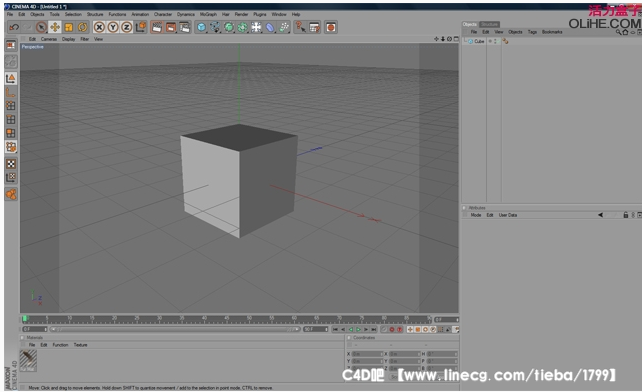
Task: Add a Cube primitive object
Action: click(201, 27)
